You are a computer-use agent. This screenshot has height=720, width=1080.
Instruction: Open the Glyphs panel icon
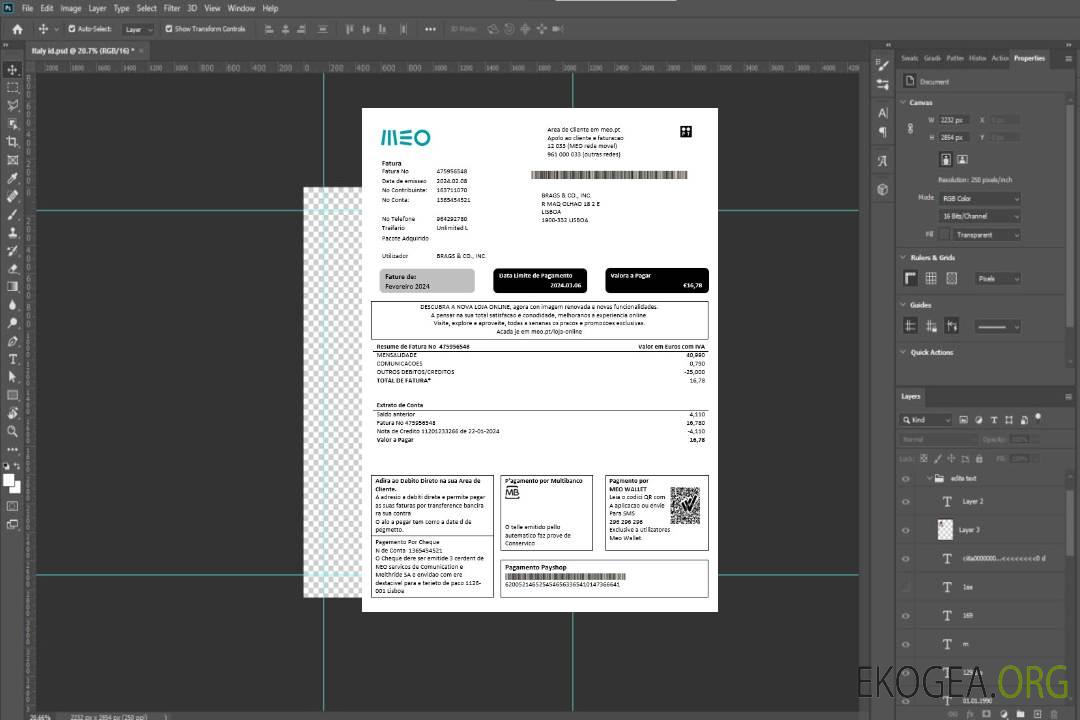[883, 161]
